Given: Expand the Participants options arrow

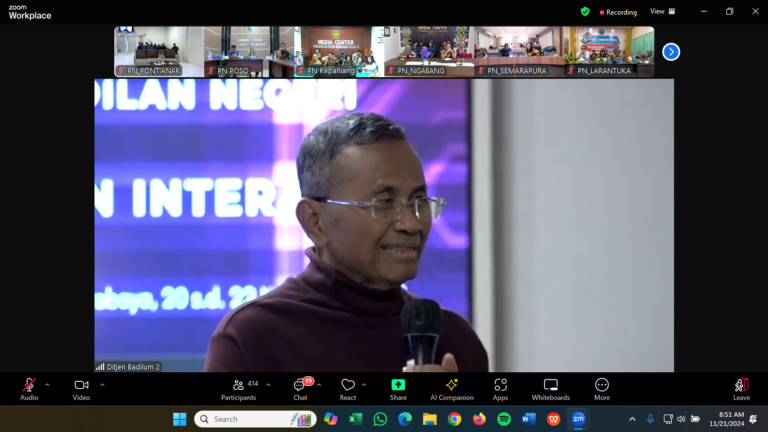Looking at the screenshot, I should (x=268, y=384).
